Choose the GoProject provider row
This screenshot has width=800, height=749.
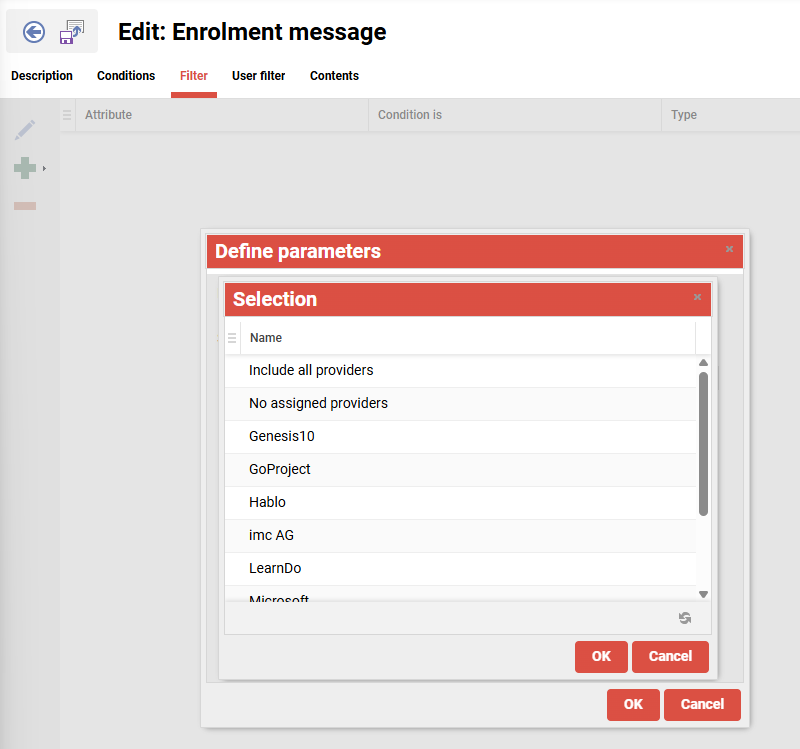[280, 469]
